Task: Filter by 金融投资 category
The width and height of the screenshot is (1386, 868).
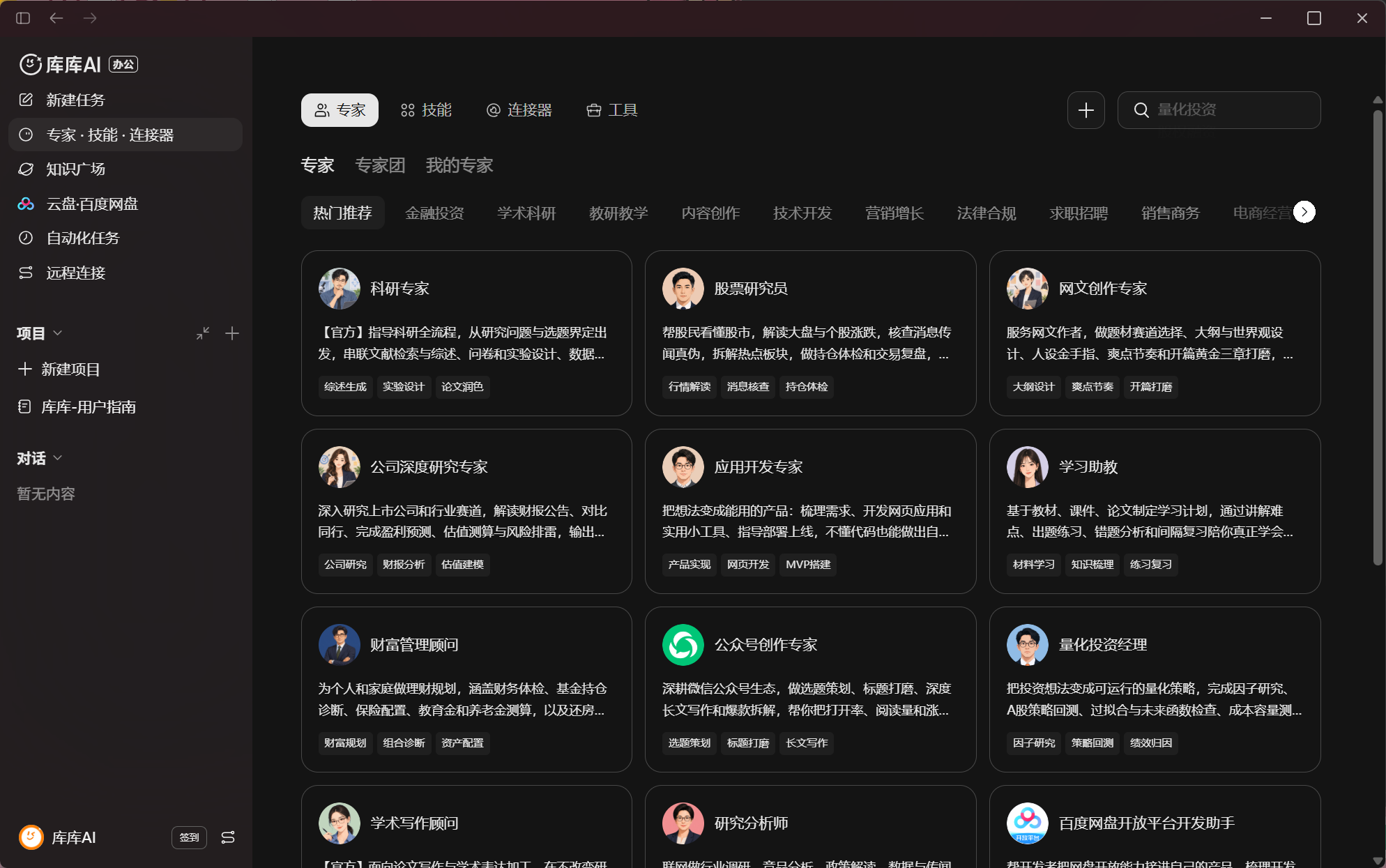Action: (x=434, y=213)
